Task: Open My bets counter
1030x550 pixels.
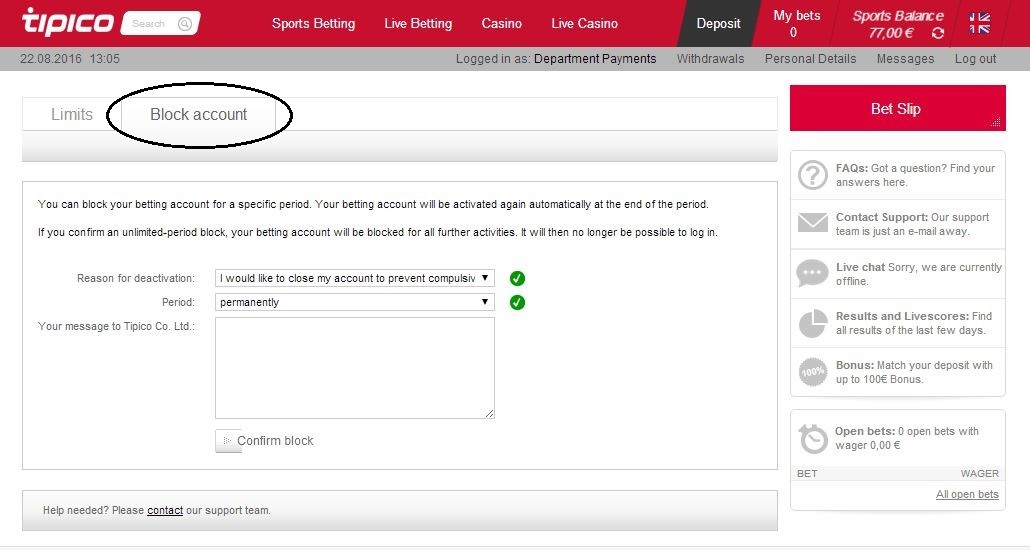Action: point(796,24)
